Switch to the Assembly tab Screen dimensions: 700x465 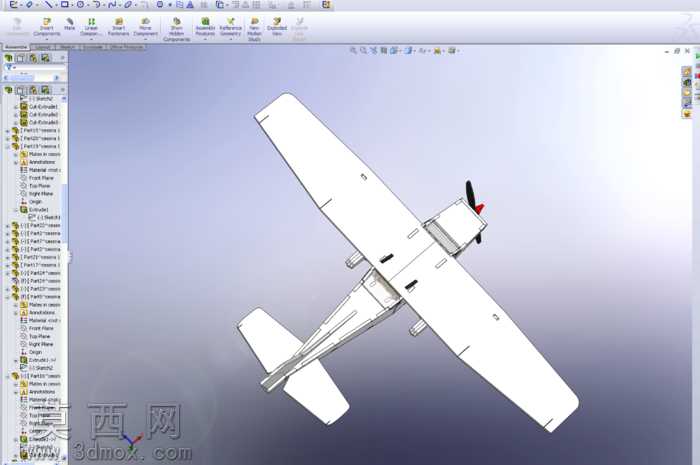(x=16, y=47)
